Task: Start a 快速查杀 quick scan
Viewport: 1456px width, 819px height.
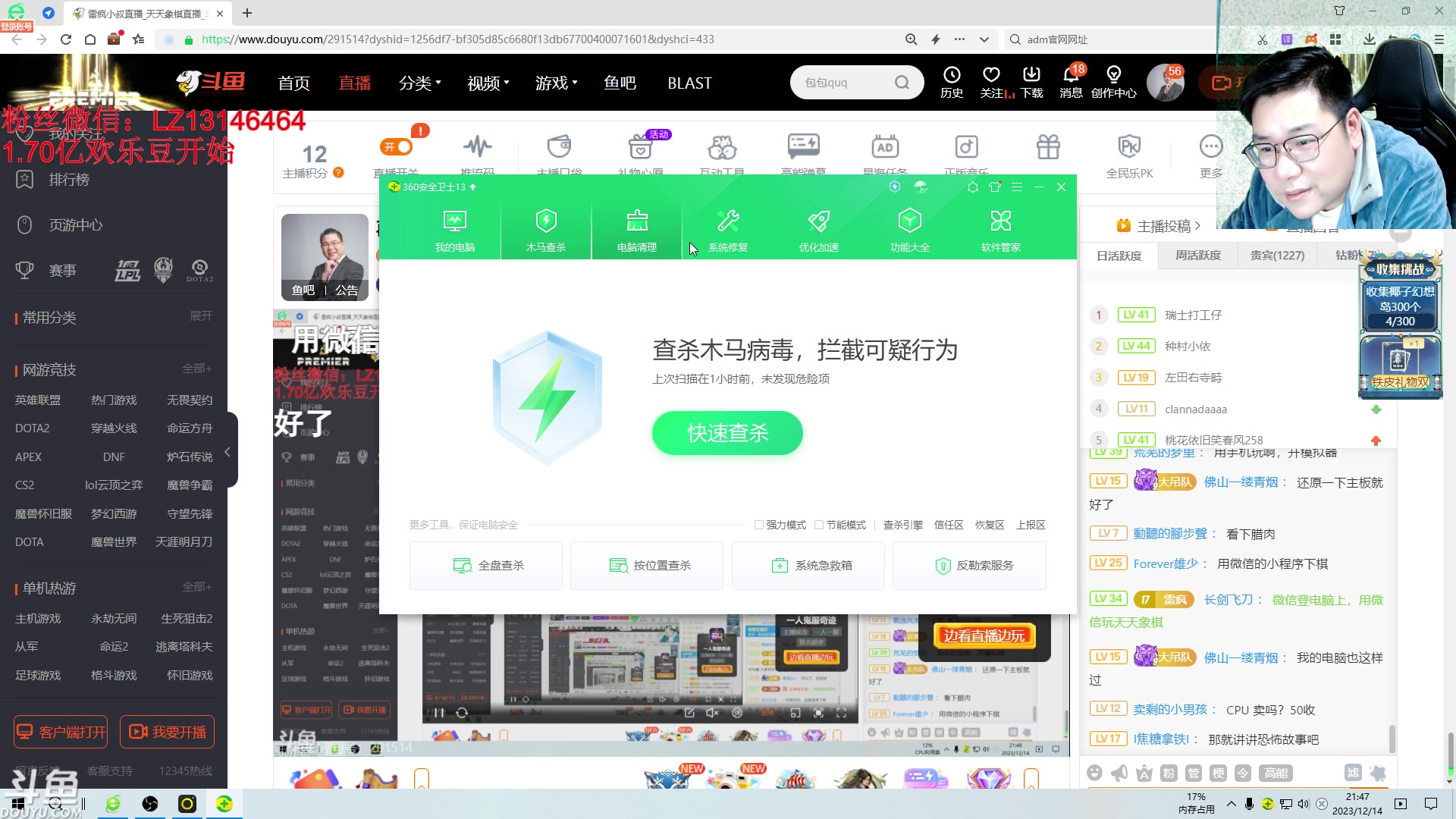Action: click(x=726, y=432)
